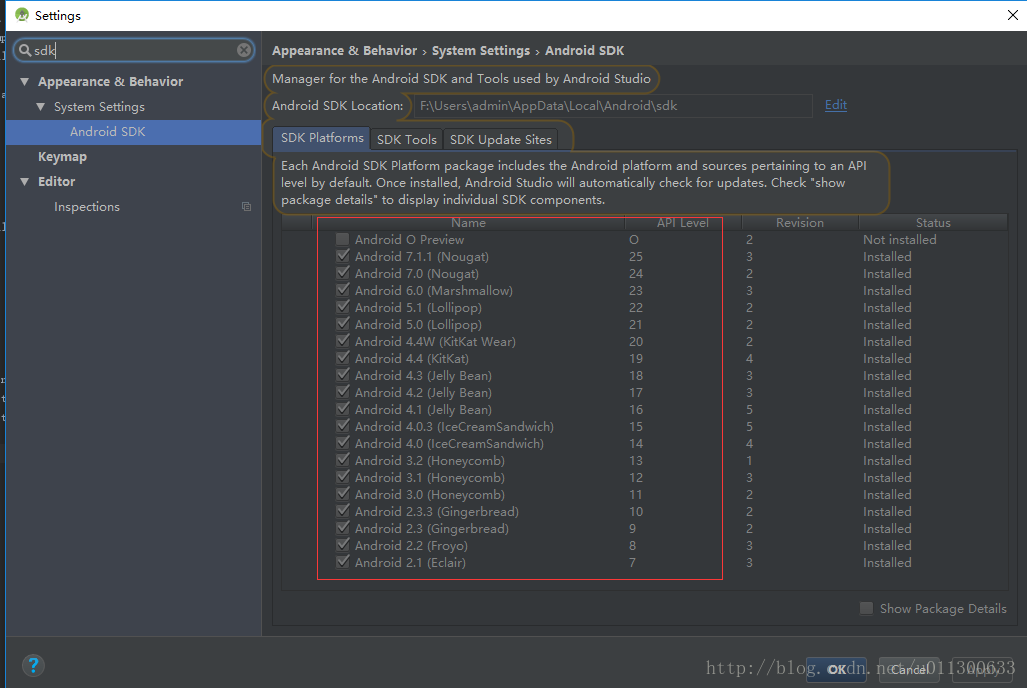
Task: Toggle Android 4.3 (Jelly Bean) checkbox
Action: pos(343,375)
